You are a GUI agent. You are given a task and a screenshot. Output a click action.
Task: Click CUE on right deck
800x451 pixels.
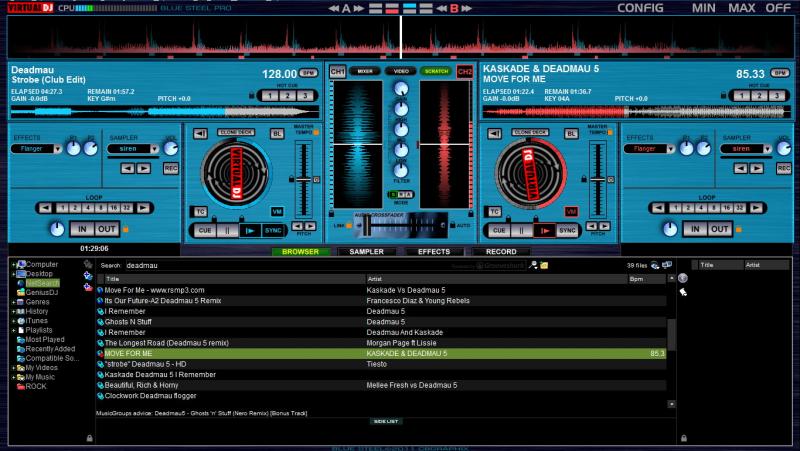[x=499, y=231]
